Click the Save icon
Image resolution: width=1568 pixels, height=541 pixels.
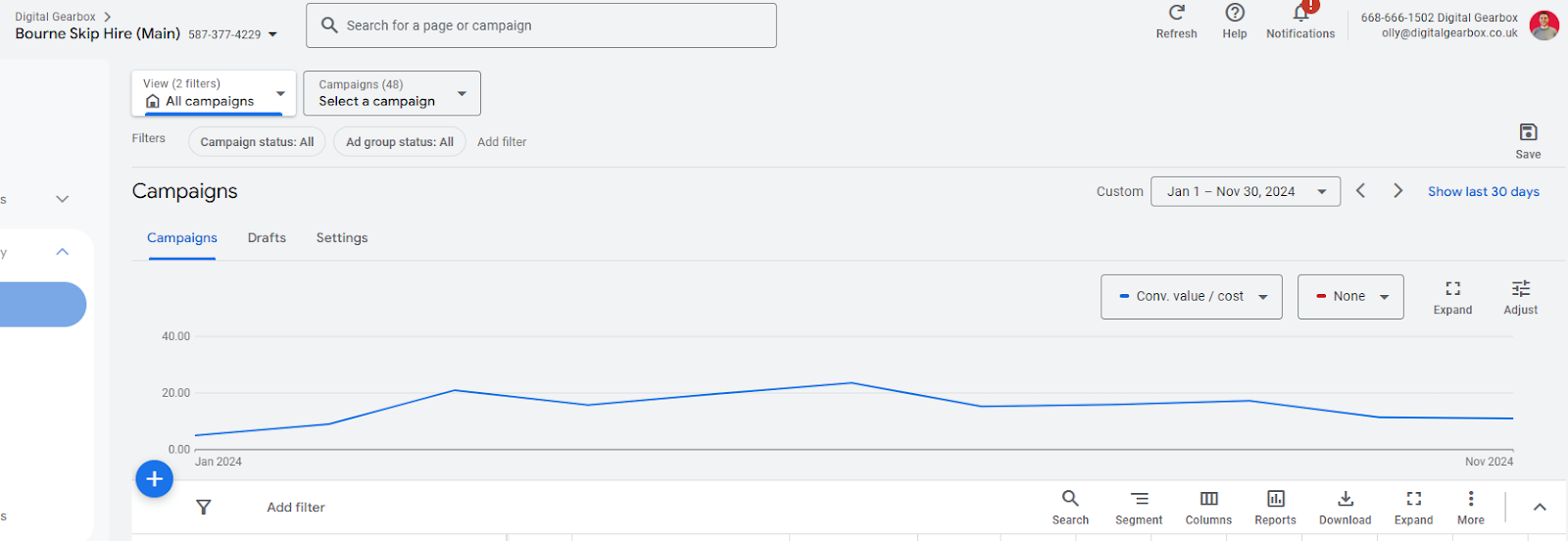[x=1528, y=133]
